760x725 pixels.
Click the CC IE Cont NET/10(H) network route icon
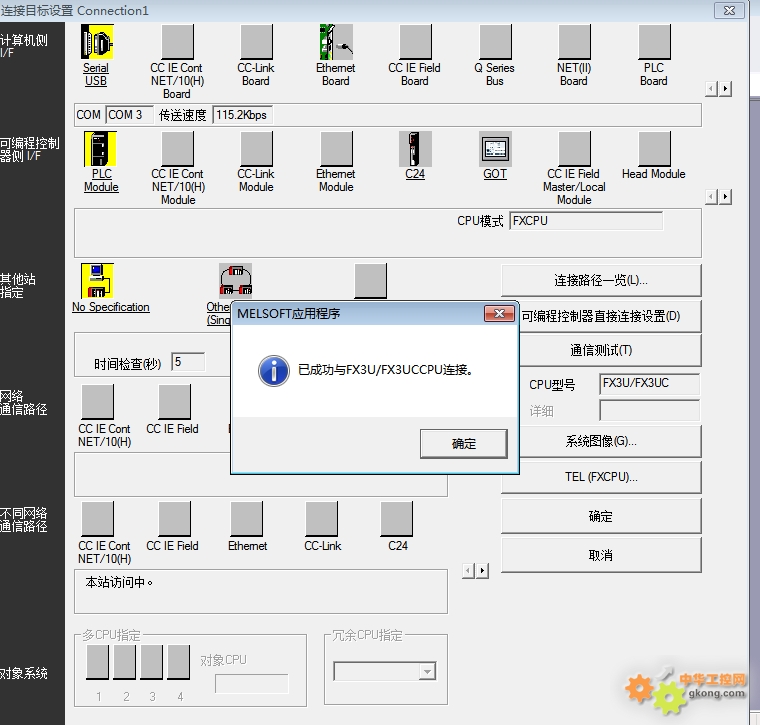coord(97,402)
